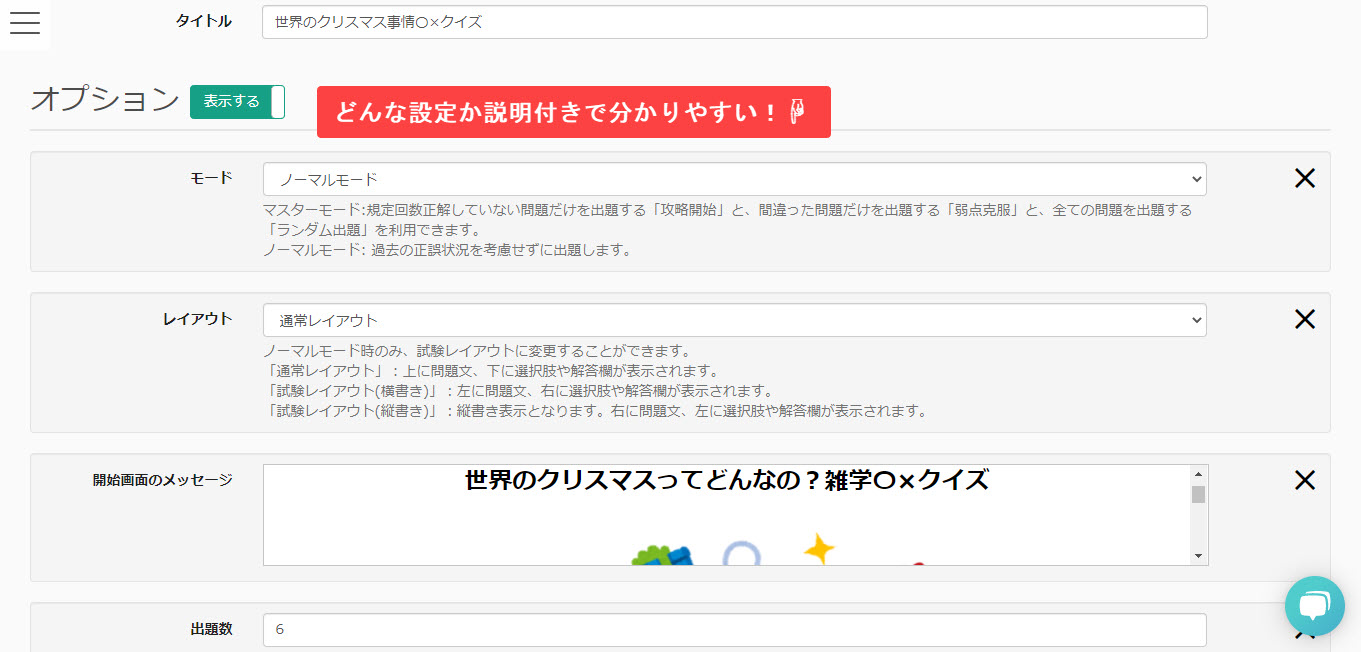Screen dimensions: 1361x652
Task: Focus the 出題数 number field
Action: [x=734, y=630]
